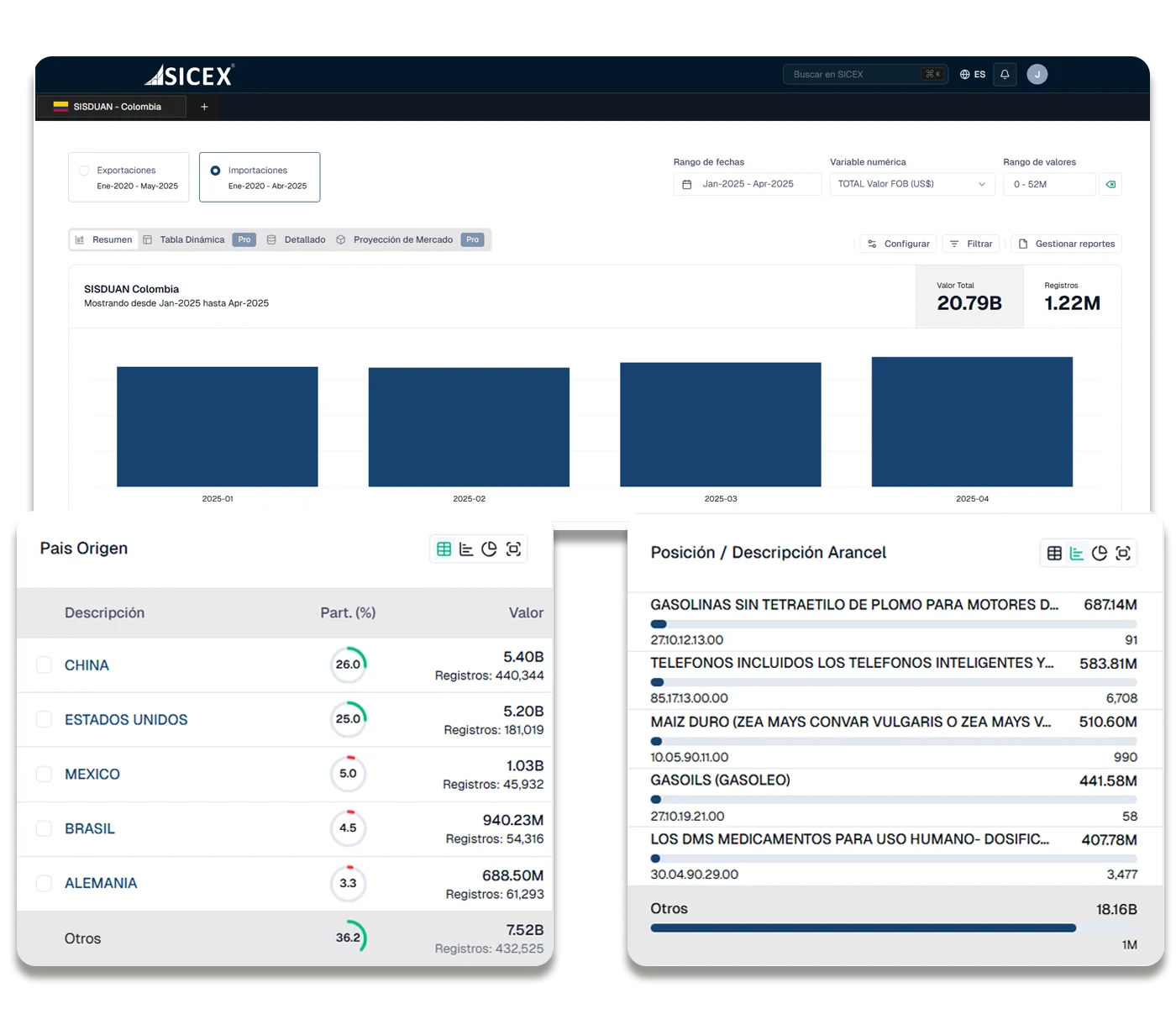Check the ESTADOS UNIDOS row checkbox
Image resolution: width=1176 pixels, height=1035 pixels.
[44, 719]
